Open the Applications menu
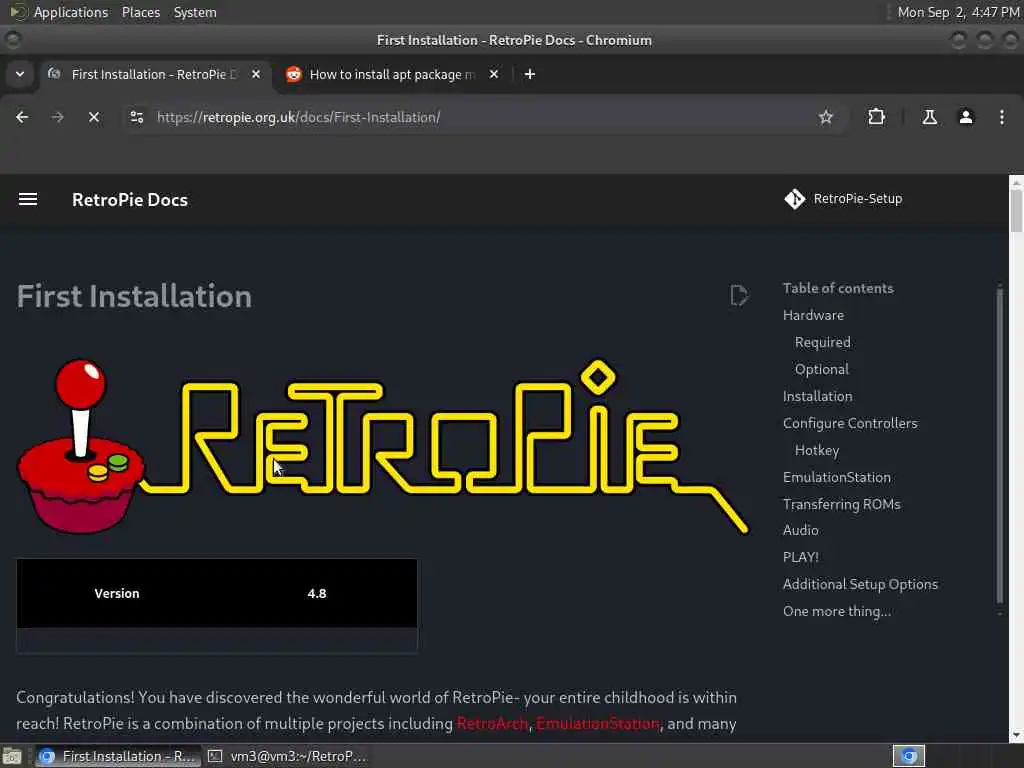Screen dimensions: 1024x768 click(x=59, y=12)
